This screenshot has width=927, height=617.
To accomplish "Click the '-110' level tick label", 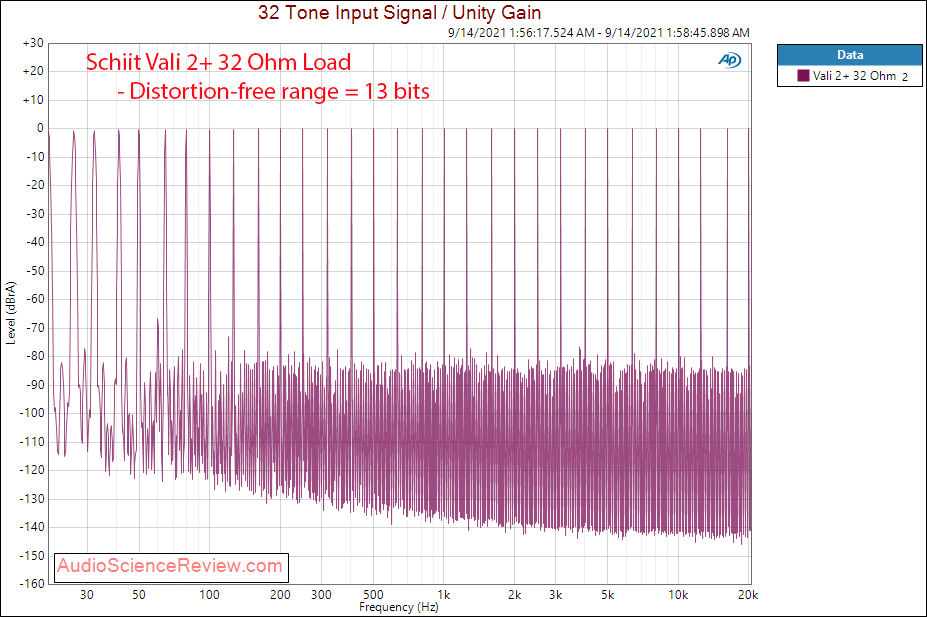I will [x=32, y=441].
